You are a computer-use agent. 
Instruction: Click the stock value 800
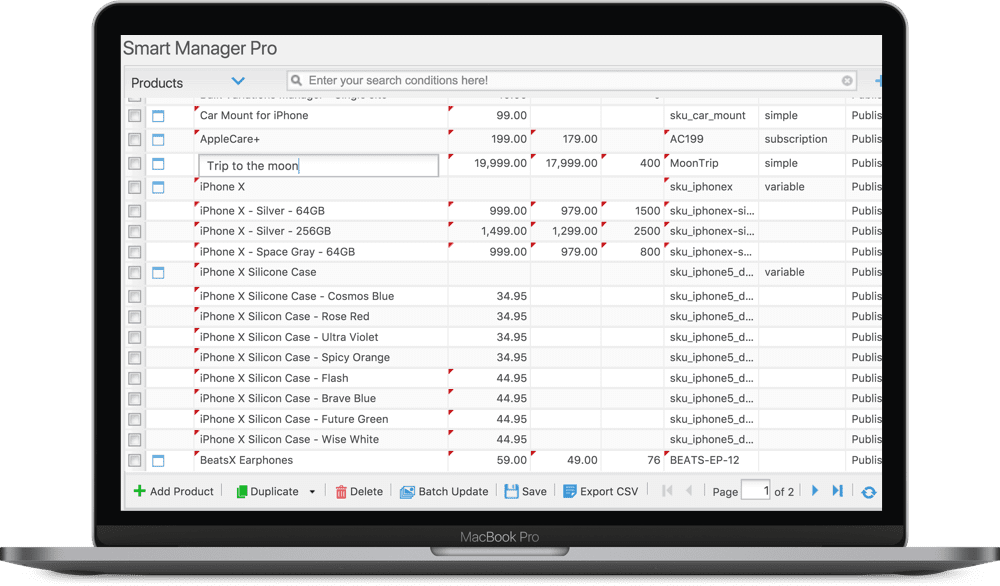click(650, 252)
